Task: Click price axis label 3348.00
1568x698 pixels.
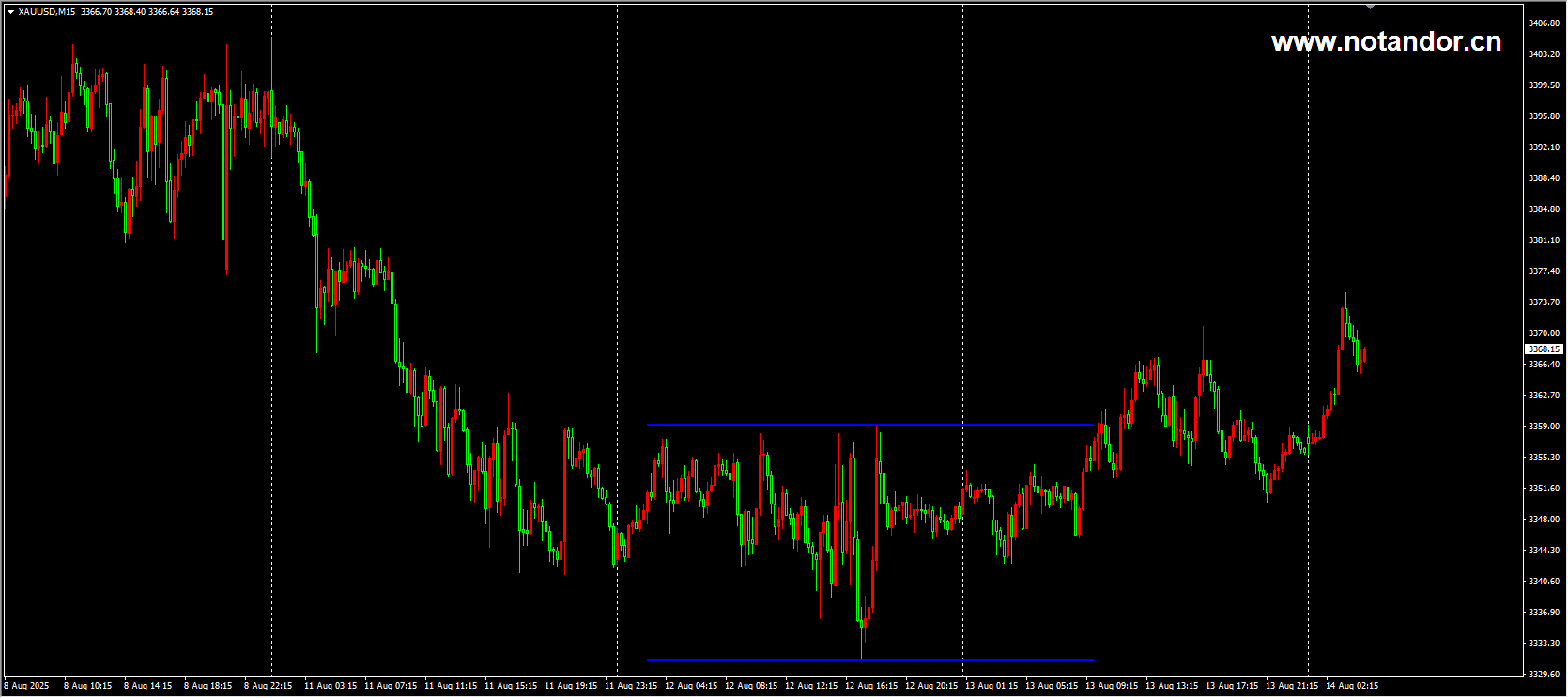Action: (x=1545, y=520)
